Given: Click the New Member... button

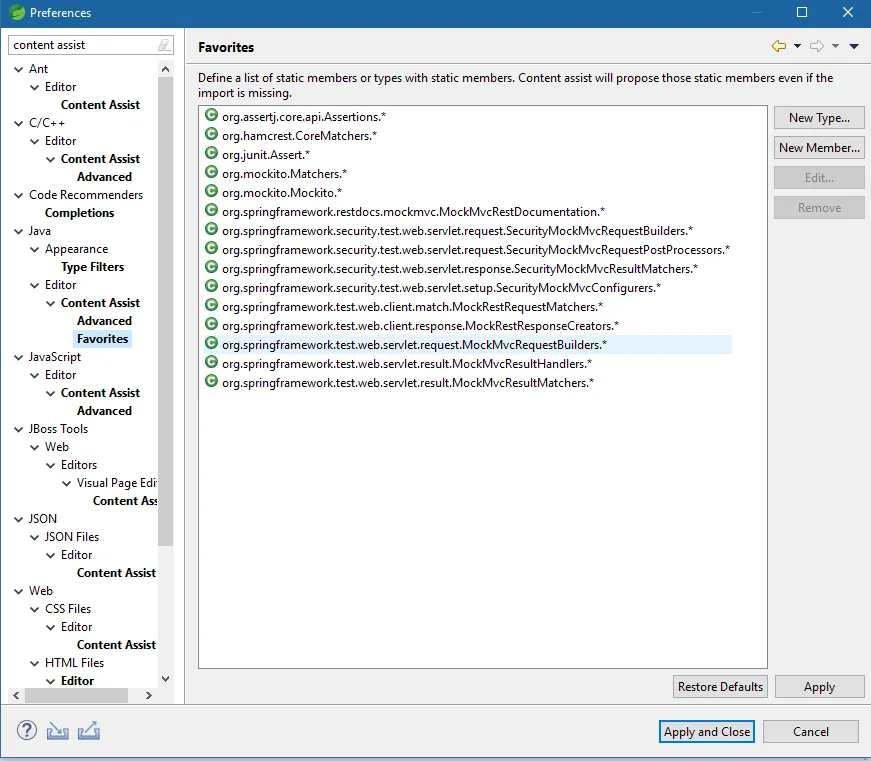Looking at the screenshot, I should coord(819,148).
